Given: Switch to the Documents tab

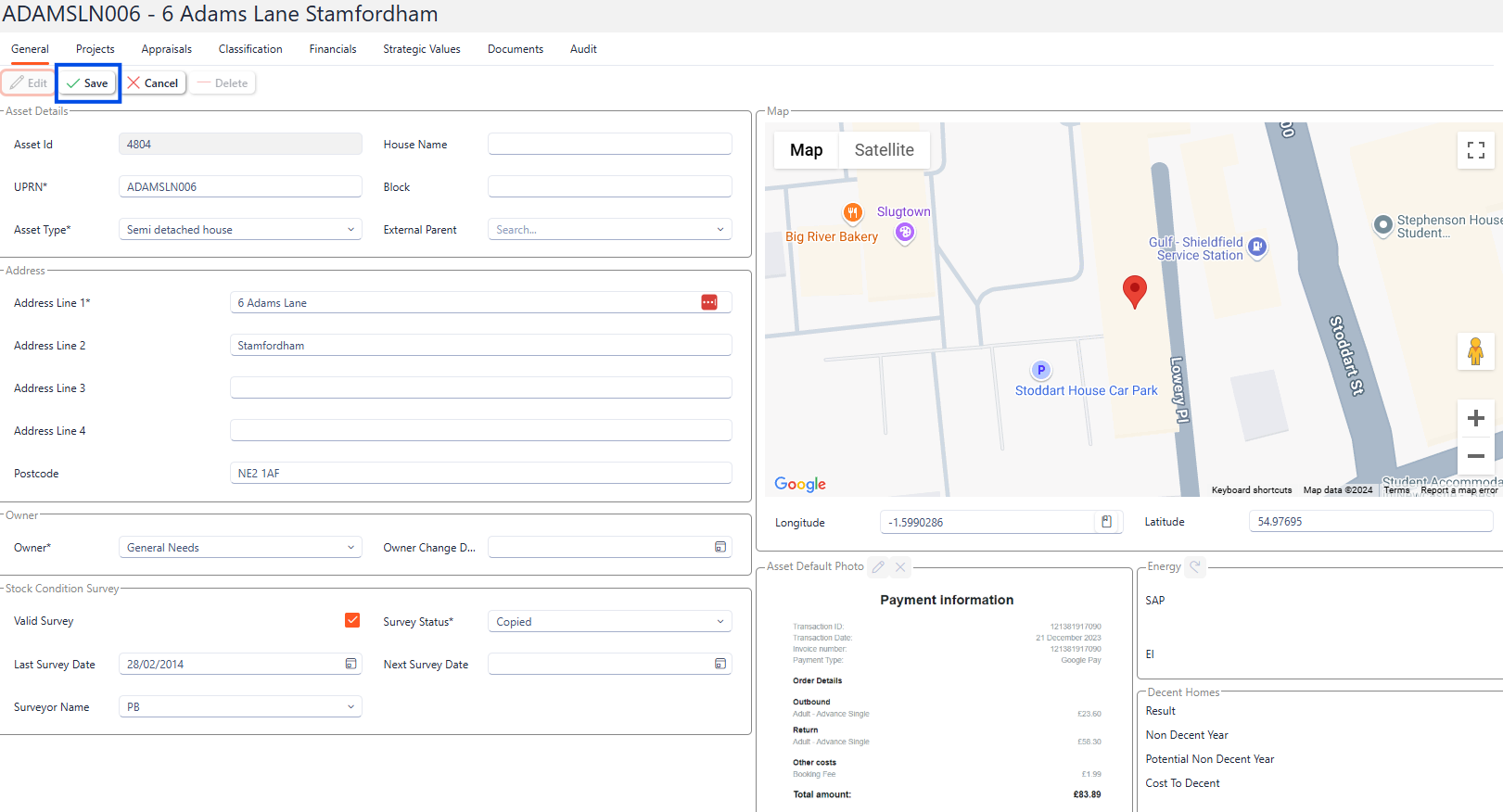Looking at the screenshot, I should (x=515, y=49).
